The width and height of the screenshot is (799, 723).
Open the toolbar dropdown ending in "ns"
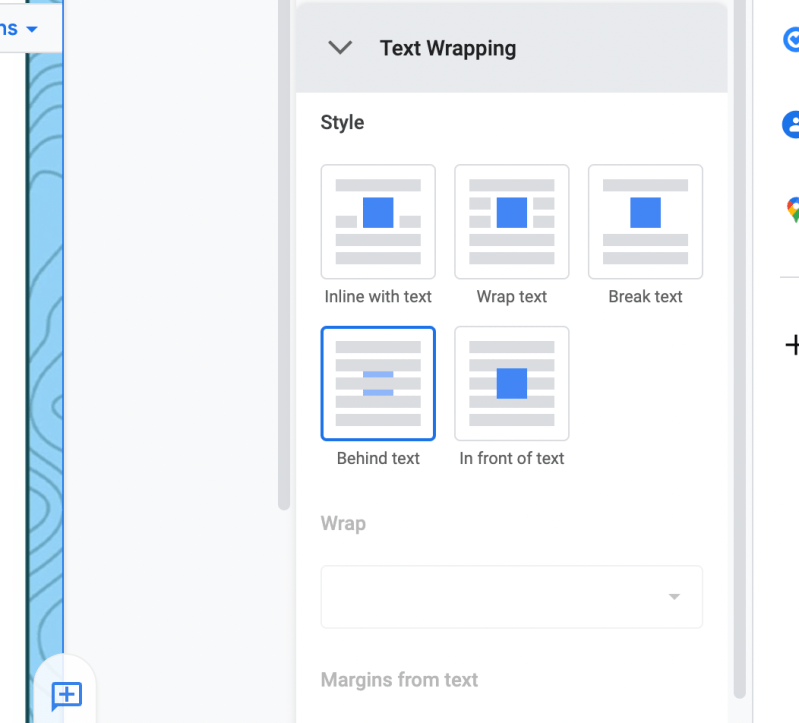point(20,28)
